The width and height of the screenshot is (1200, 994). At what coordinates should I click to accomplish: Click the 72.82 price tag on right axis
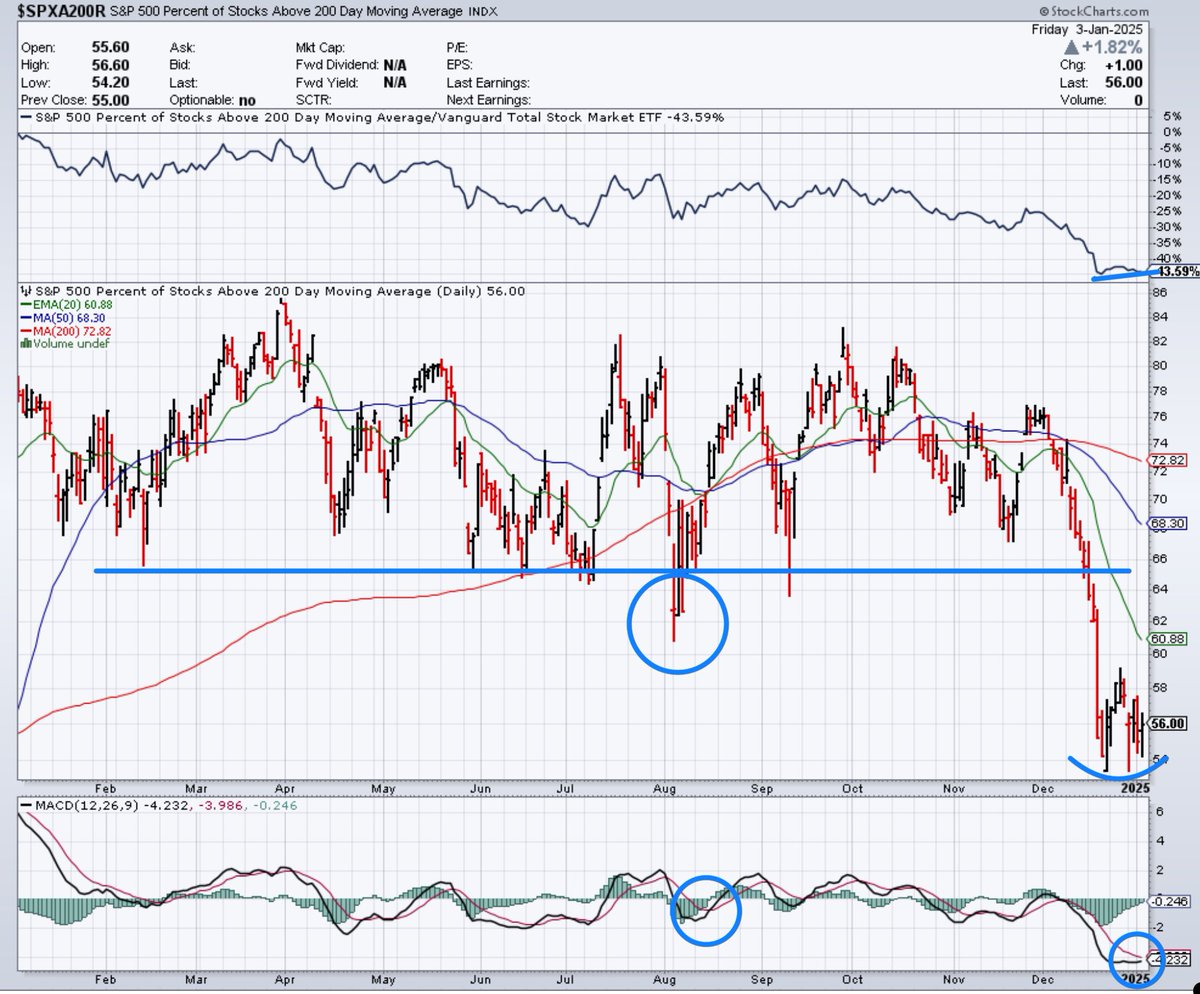(x=1168, y=460)
